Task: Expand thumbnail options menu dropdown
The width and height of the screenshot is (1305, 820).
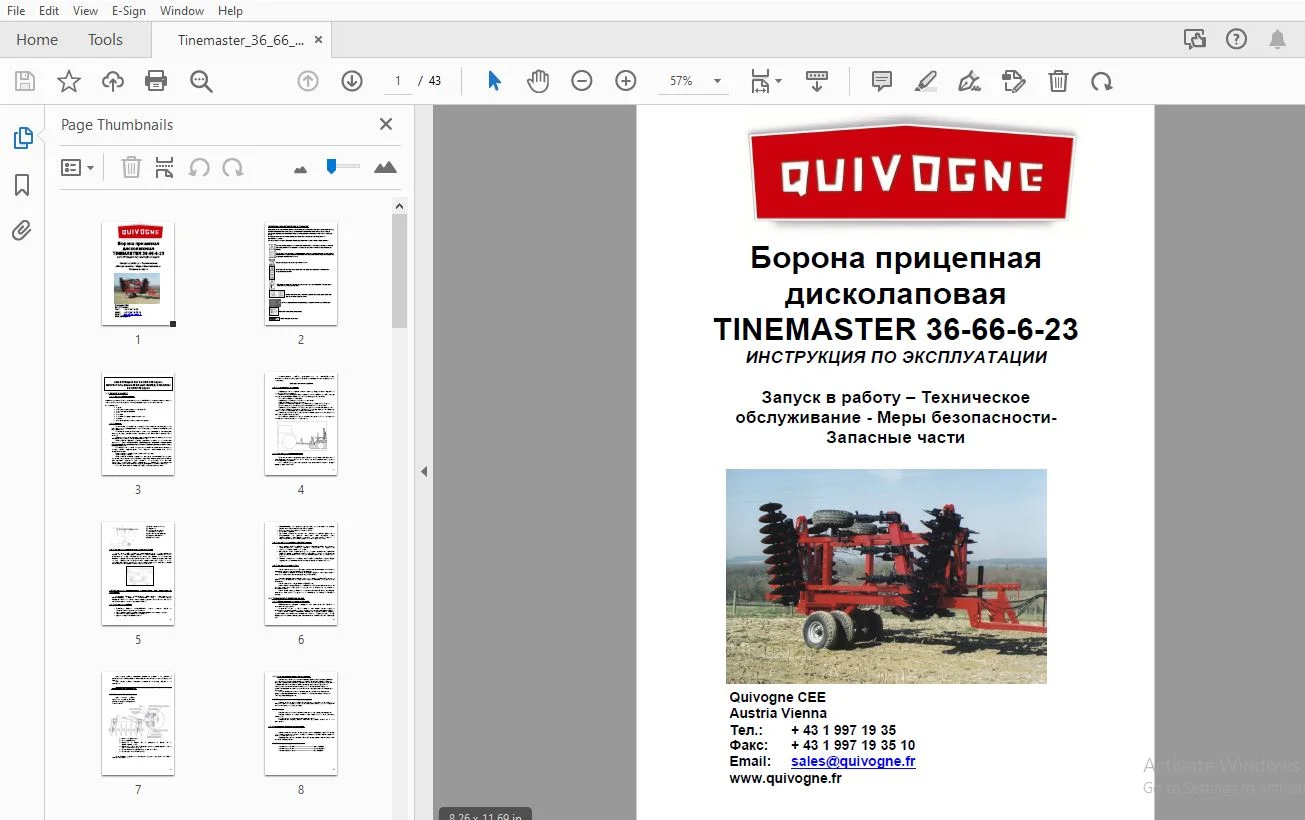Action: pos(77,168)
